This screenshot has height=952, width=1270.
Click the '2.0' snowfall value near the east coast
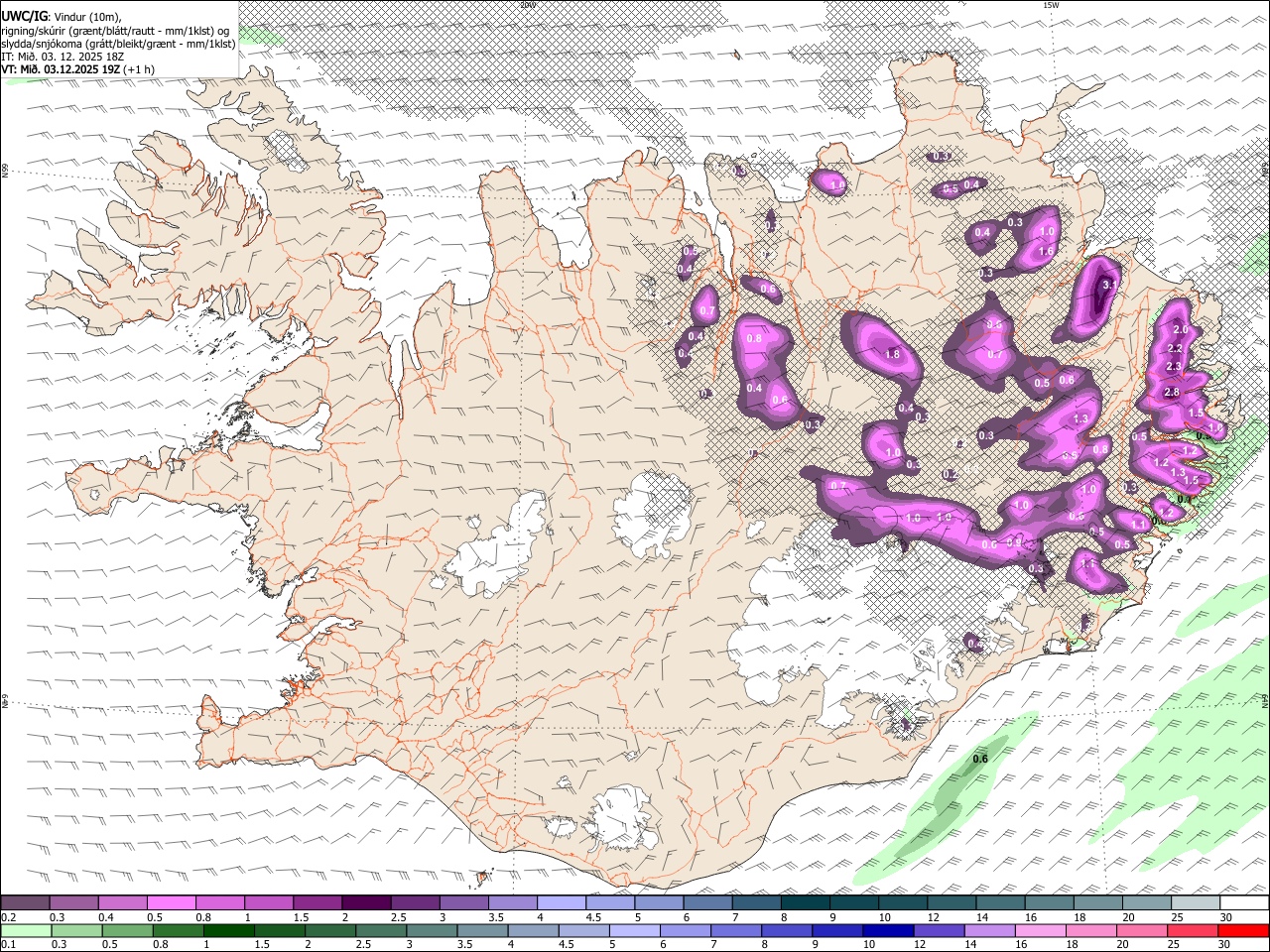(x=1181, y=330)
